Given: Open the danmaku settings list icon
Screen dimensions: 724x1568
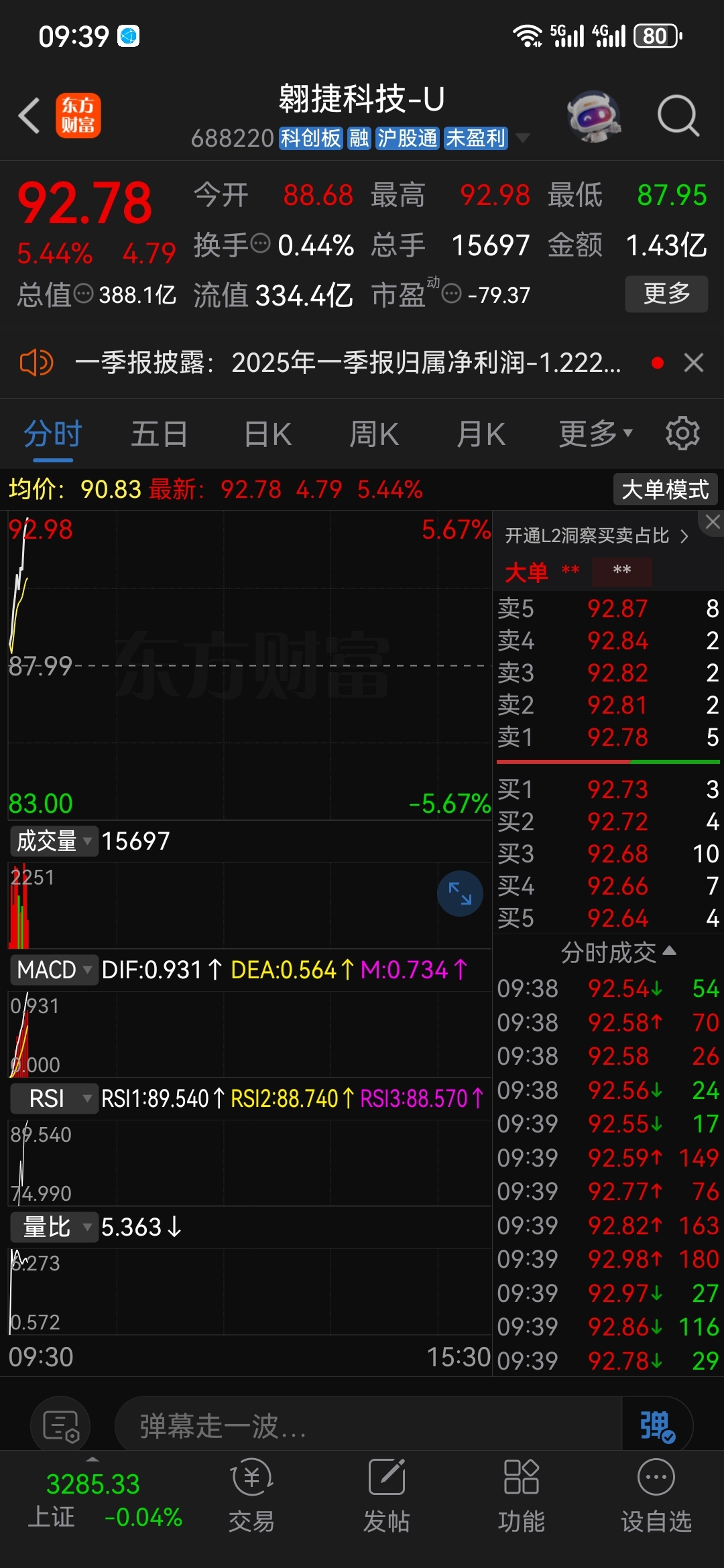Looking at the screenshot, I should (61, 1427).
